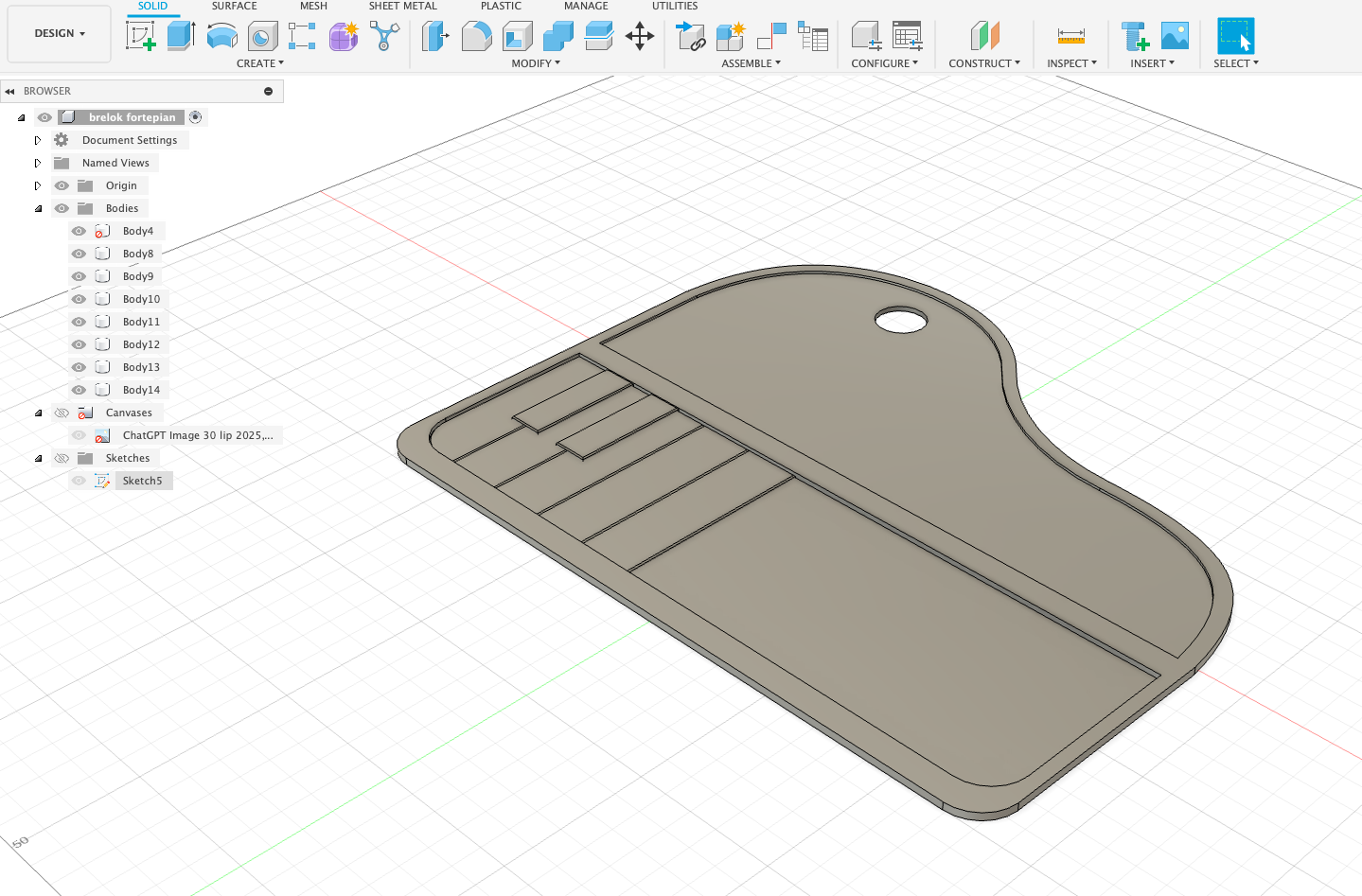This screenshot has width=1362, height=896.
Task: Switch to the PLASTIC tab
Action: pyautogui.click(x=501, y=6)
